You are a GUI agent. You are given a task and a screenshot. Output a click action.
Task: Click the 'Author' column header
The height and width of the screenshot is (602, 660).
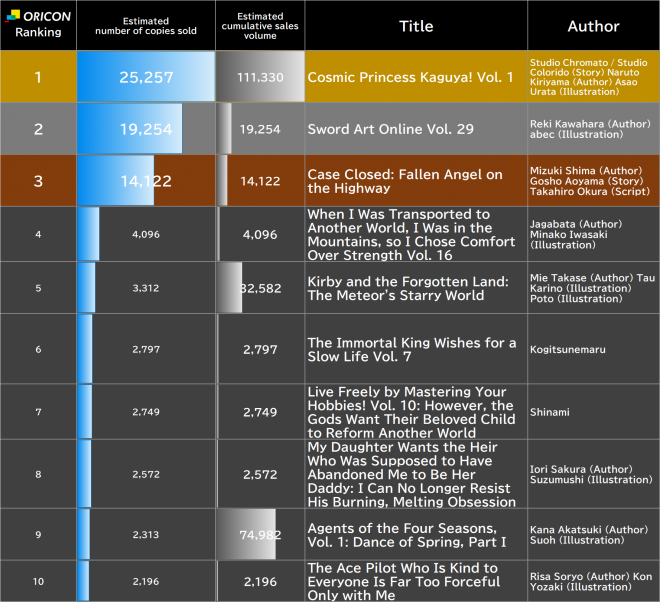pyautogui.click(x=593, y=26)
